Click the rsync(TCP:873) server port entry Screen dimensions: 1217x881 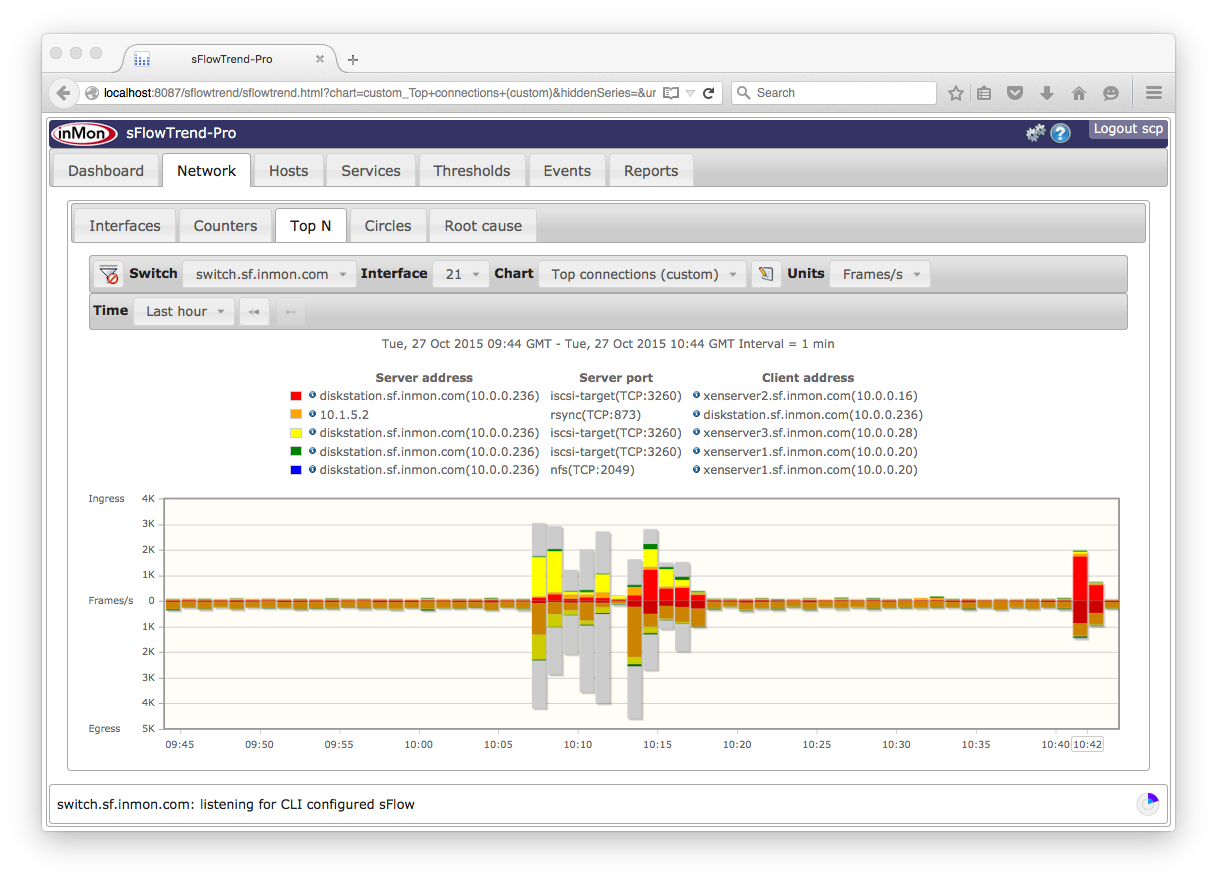pos(596,414)
